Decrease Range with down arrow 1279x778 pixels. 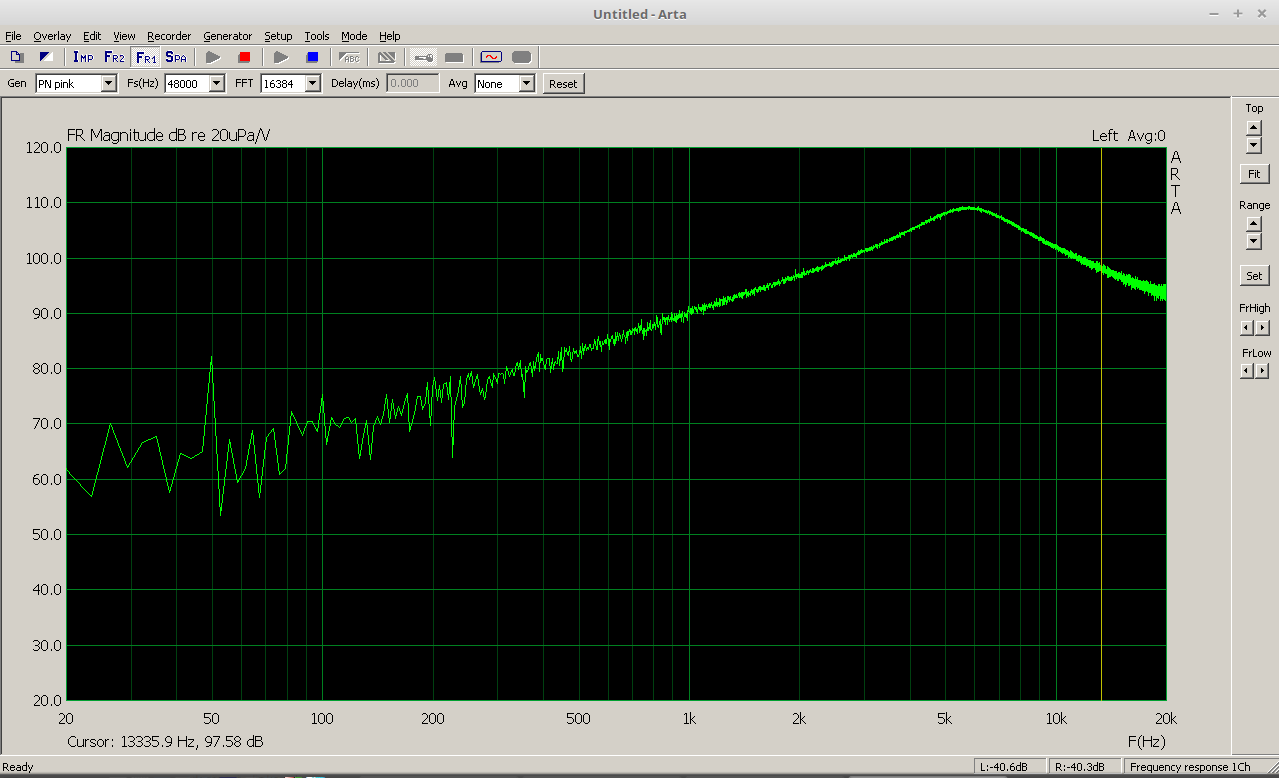coord(1254,242)
